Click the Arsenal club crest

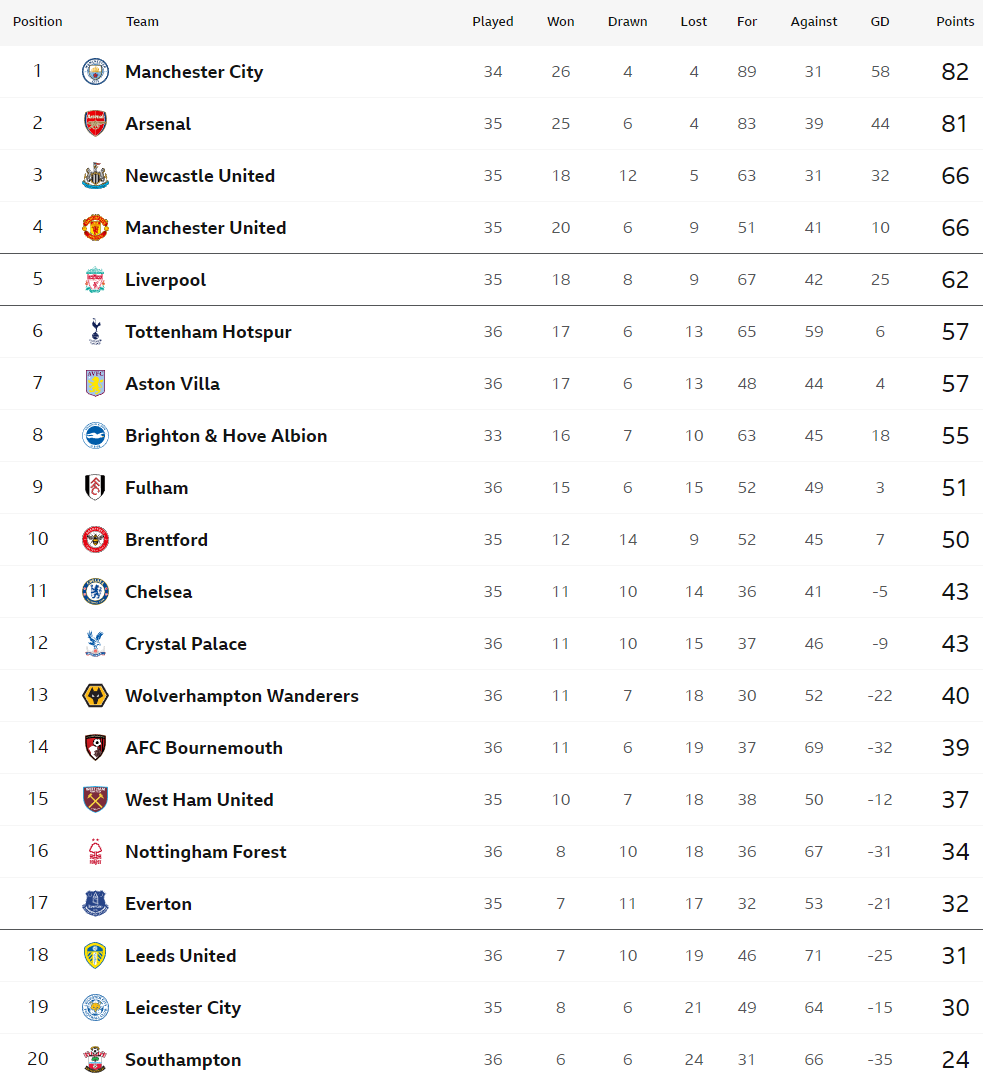[x=95, y=123]
